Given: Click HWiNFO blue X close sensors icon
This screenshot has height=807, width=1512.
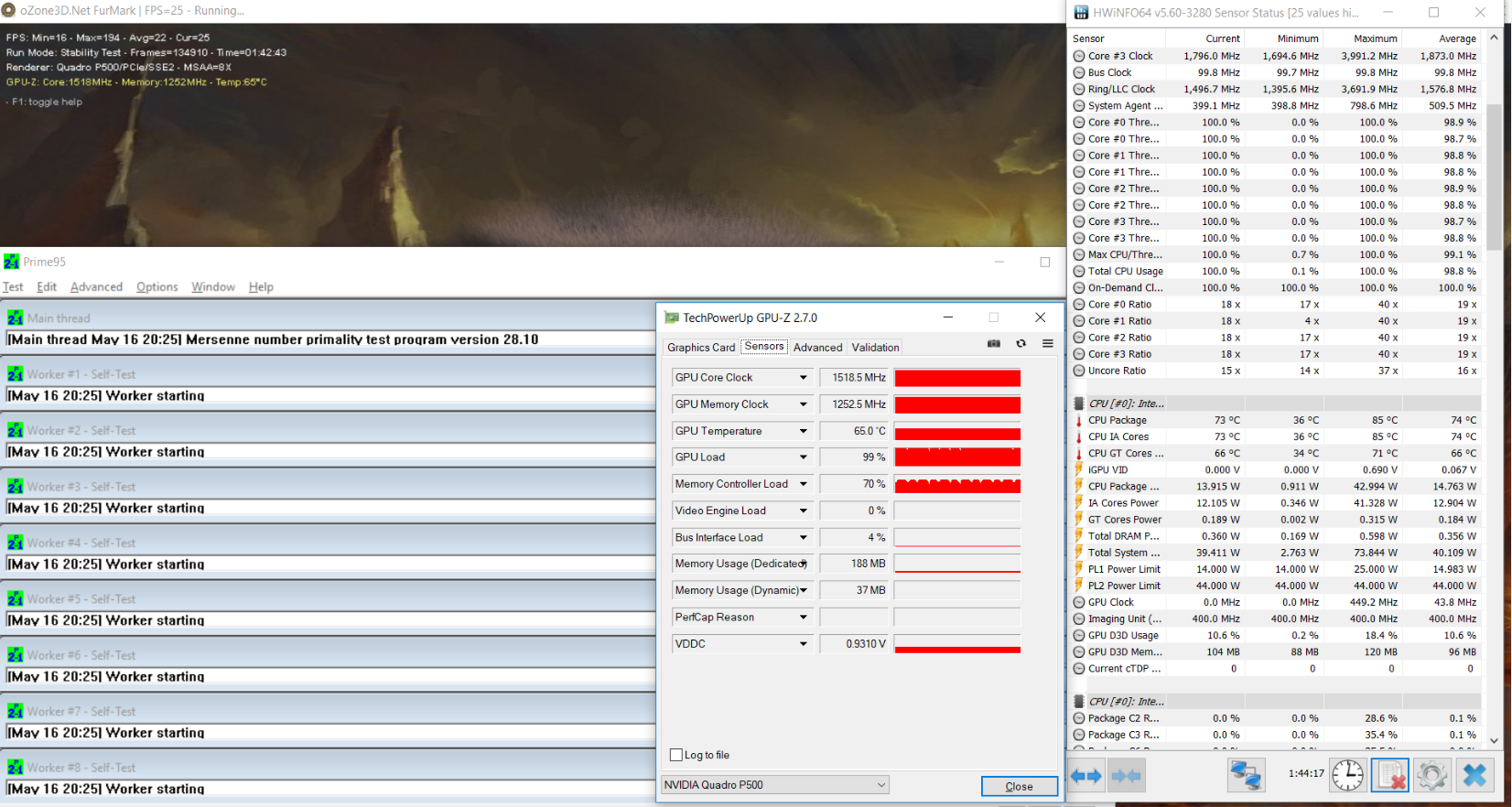Looking at the screenshot, I should click(x=1474, y=775).
